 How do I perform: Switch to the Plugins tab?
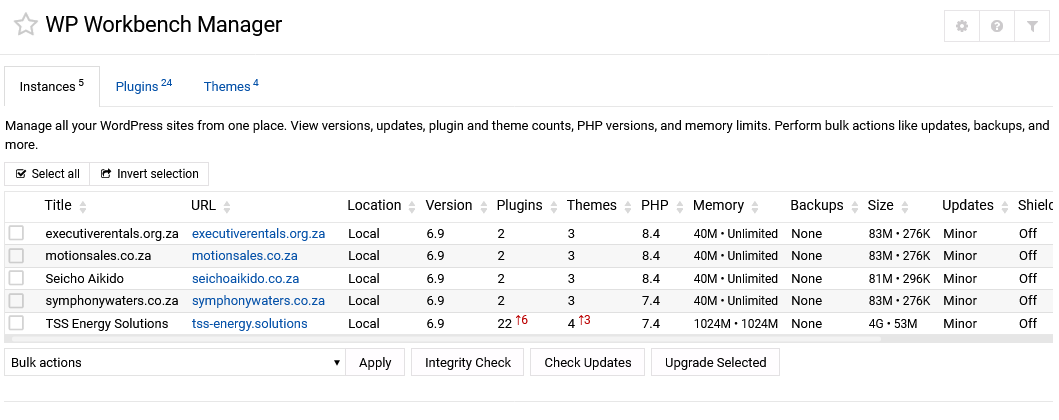click(143, 86)
